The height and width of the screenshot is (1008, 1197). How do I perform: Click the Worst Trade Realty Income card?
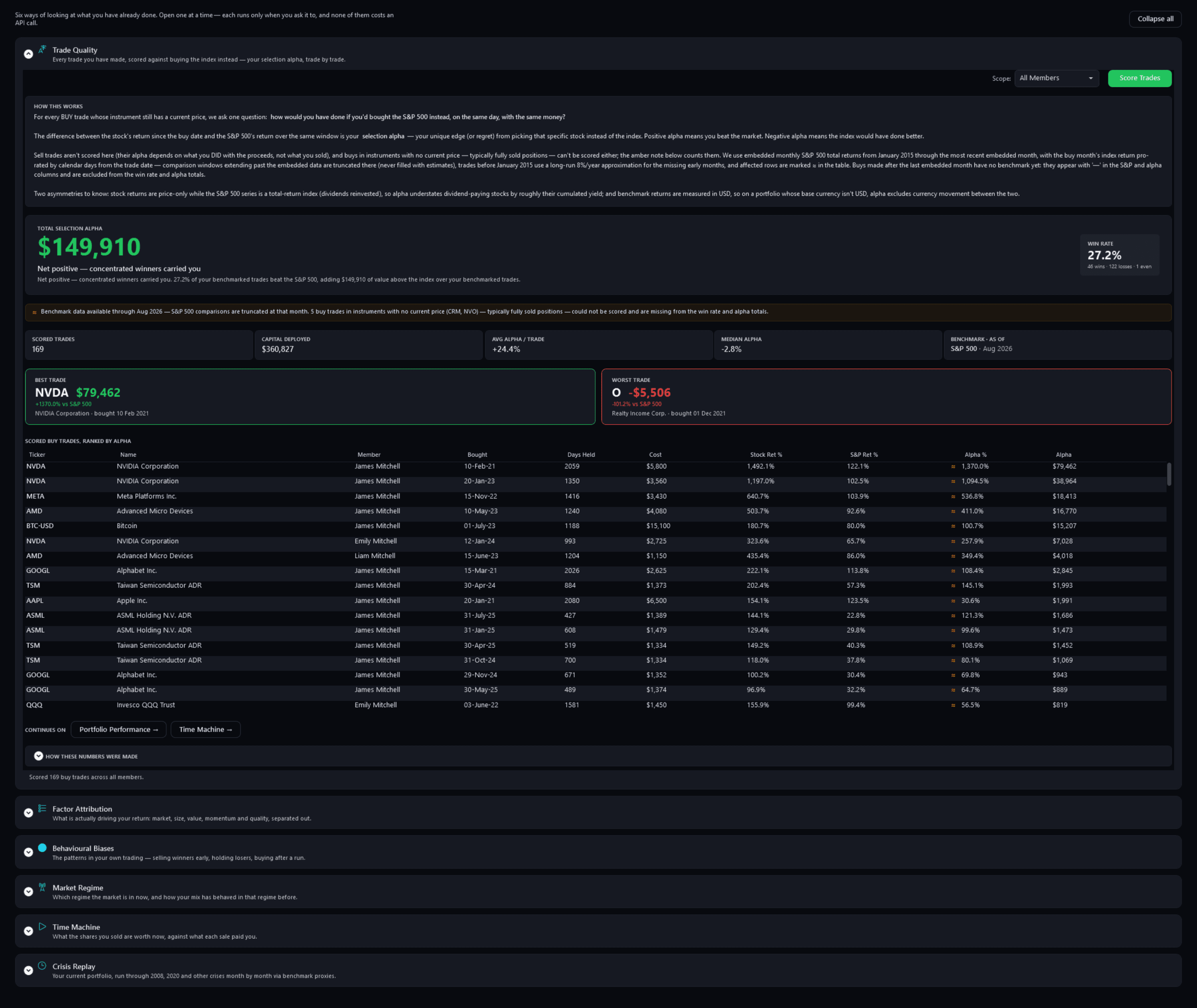click(886, 397)
